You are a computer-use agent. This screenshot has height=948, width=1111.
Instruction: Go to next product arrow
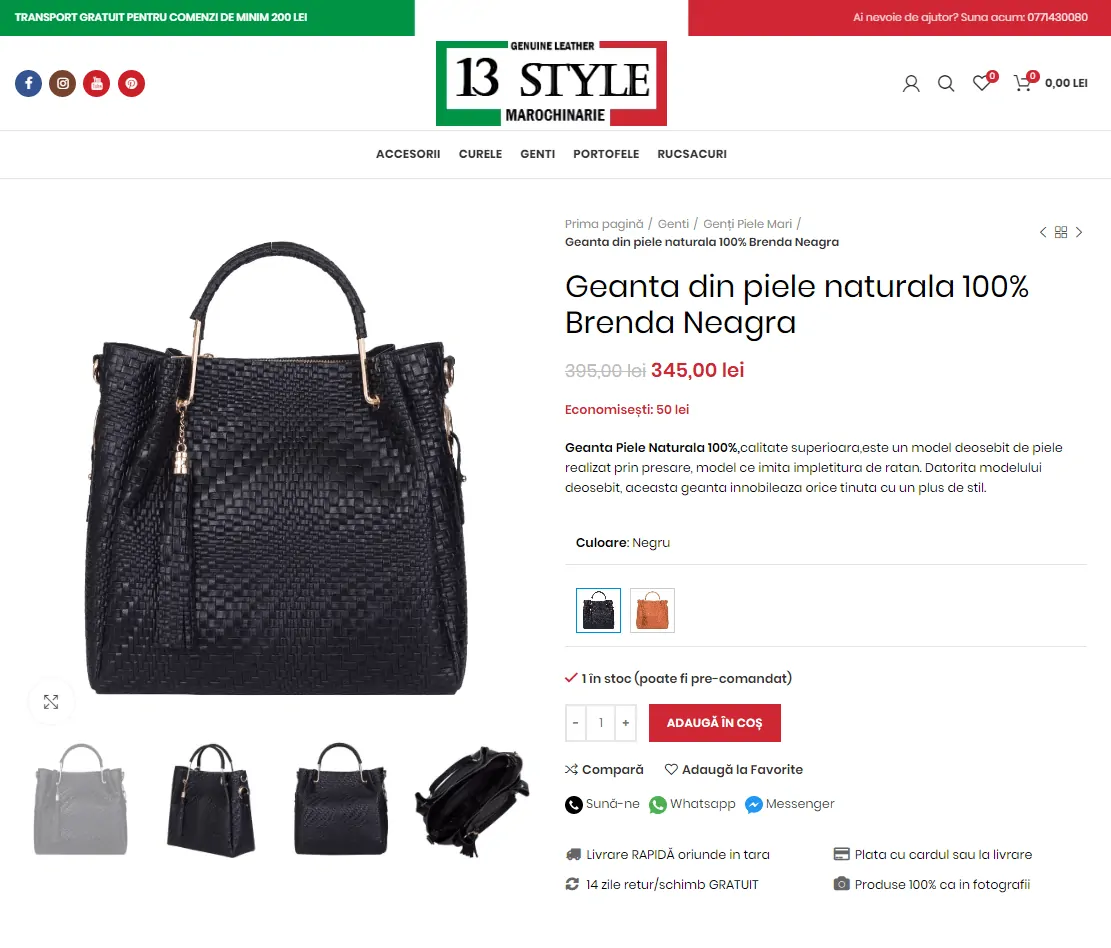click(1079, 232)
